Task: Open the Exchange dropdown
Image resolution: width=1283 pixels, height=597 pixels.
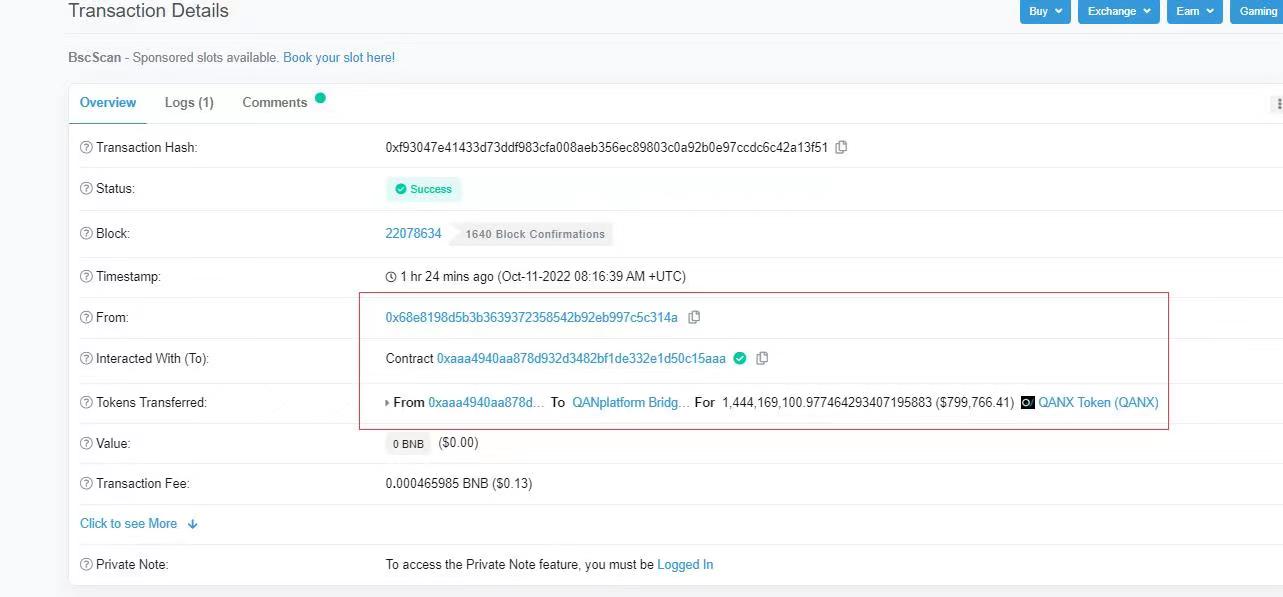Action: pyautogui.click(x=1117, y=11)
